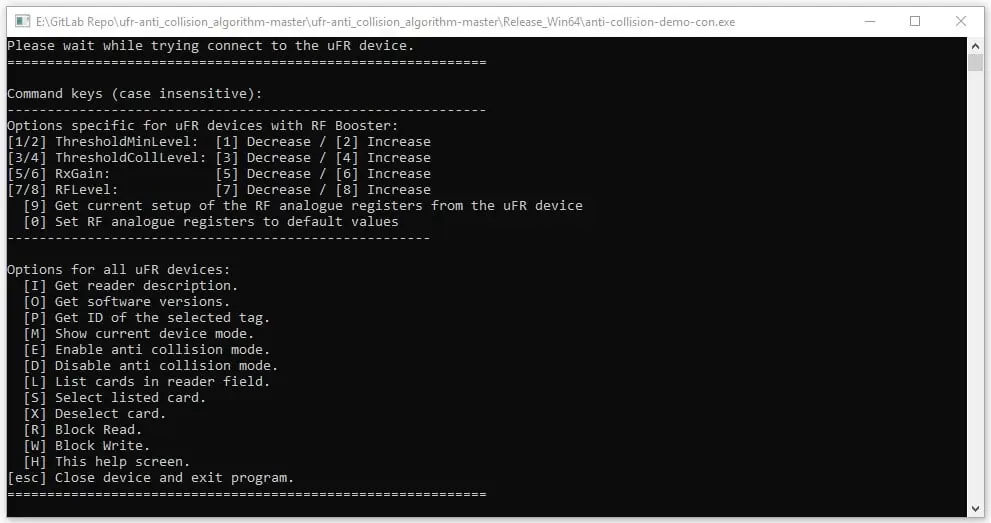Click the empty scrollbar track below the thumb
Image resolution: width=991 pixels, height=523 pixels.
(x=975, y=284)
